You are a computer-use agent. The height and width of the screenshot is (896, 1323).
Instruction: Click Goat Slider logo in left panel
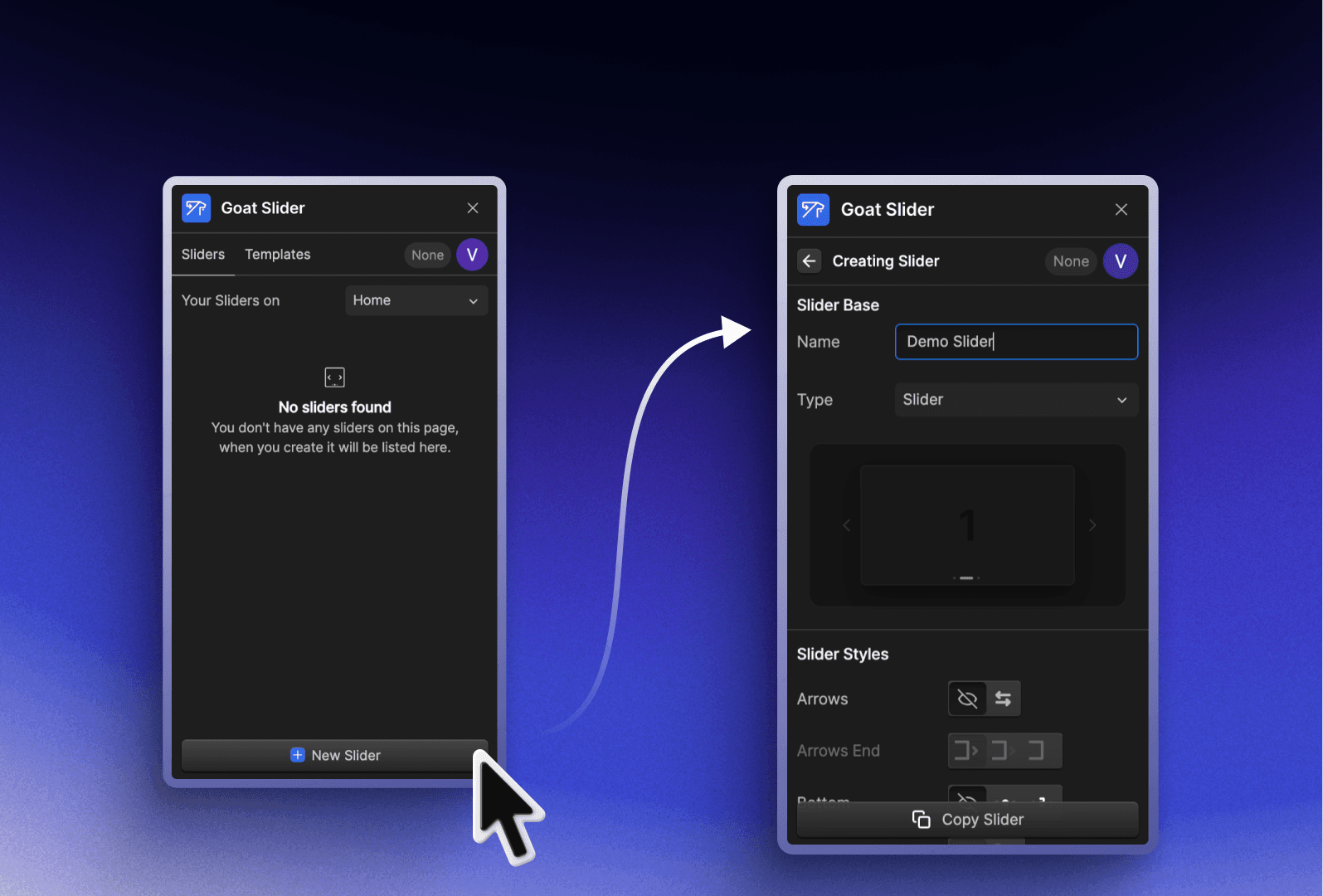197,208
